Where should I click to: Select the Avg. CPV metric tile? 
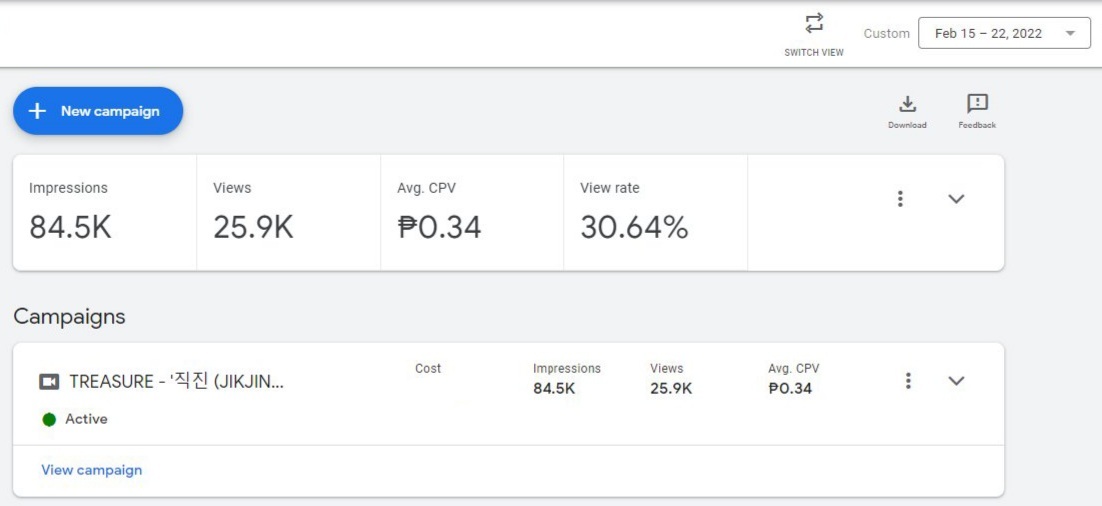pyautogui.click(x=472, y=213)
